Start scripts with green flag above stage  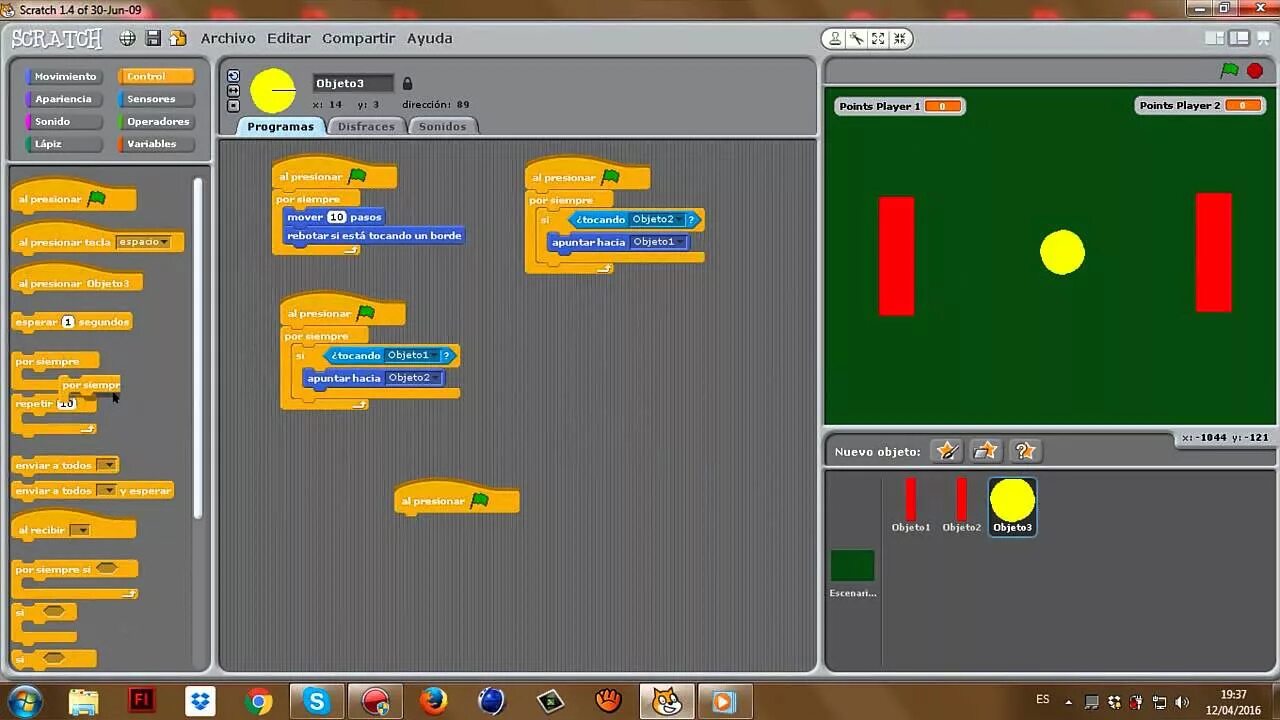[1230, 70]
